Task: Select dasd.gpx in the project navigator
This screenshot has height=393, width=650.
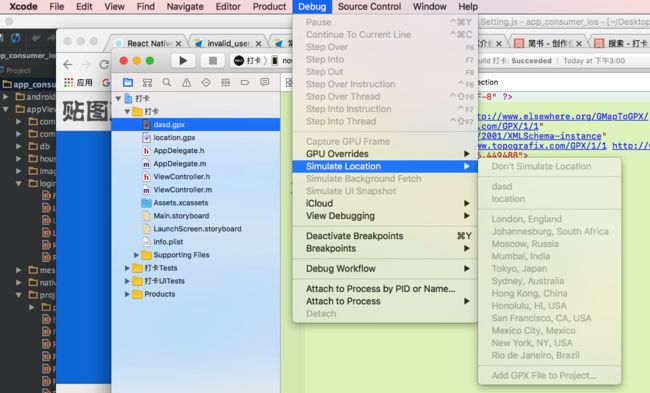Action: pos(196,124)
